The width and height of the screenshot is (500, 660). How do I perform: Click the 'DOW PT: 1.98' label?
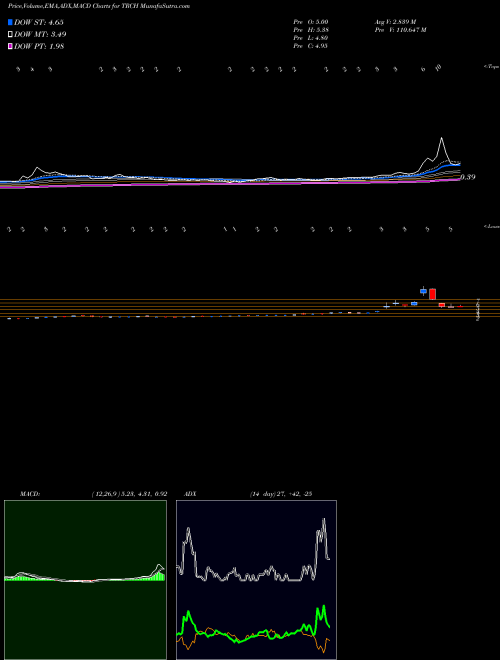point(39,46)
